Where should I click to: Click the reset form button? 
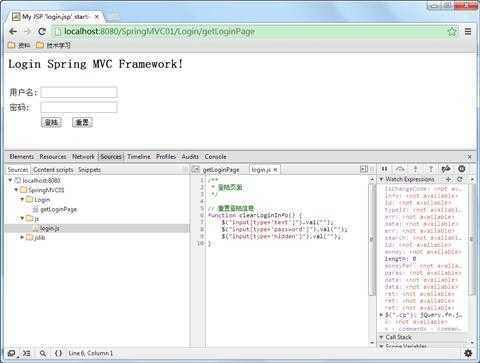(82, 122)
